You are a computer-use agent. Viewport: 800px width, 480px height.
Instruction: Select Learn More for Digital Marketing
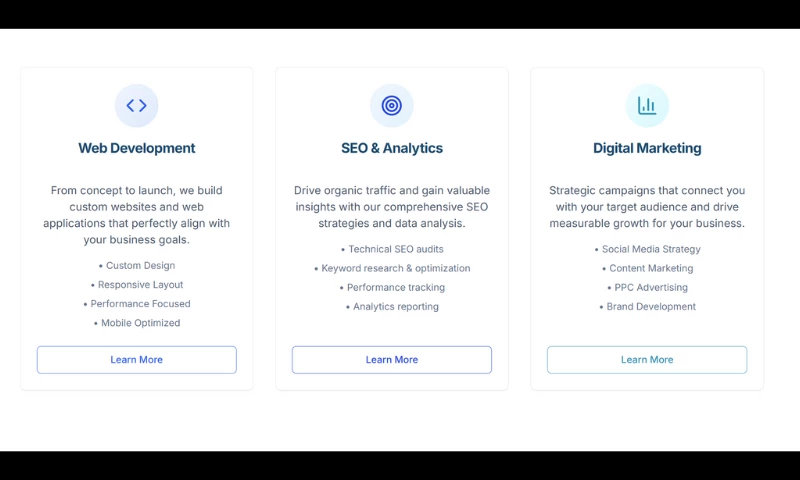pyautogui.click(x=647, y=360)
